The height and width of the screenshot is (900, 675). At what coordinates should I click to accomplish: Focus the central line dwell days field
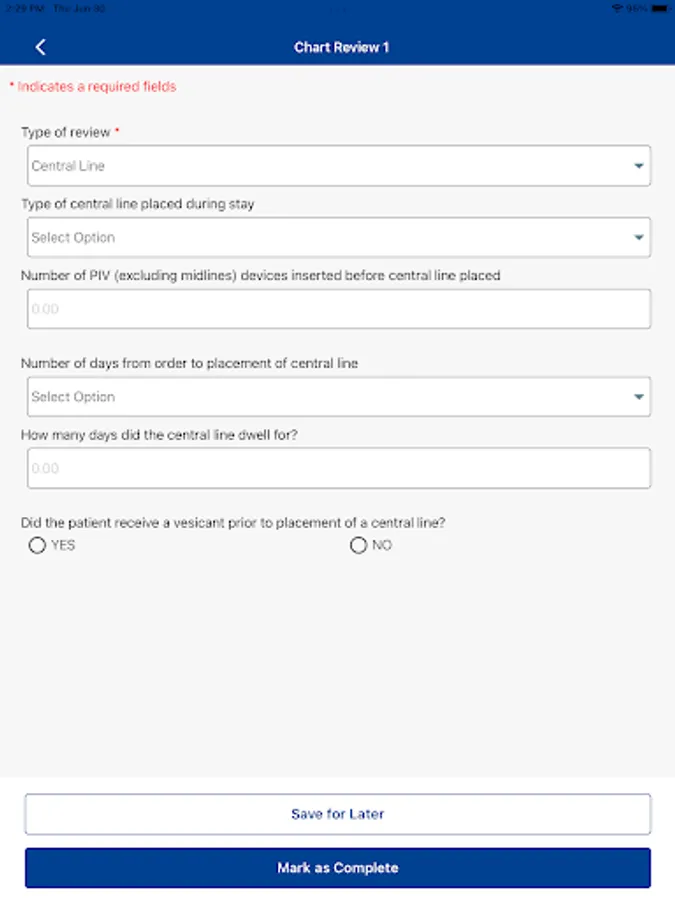(x=338, y=468)
